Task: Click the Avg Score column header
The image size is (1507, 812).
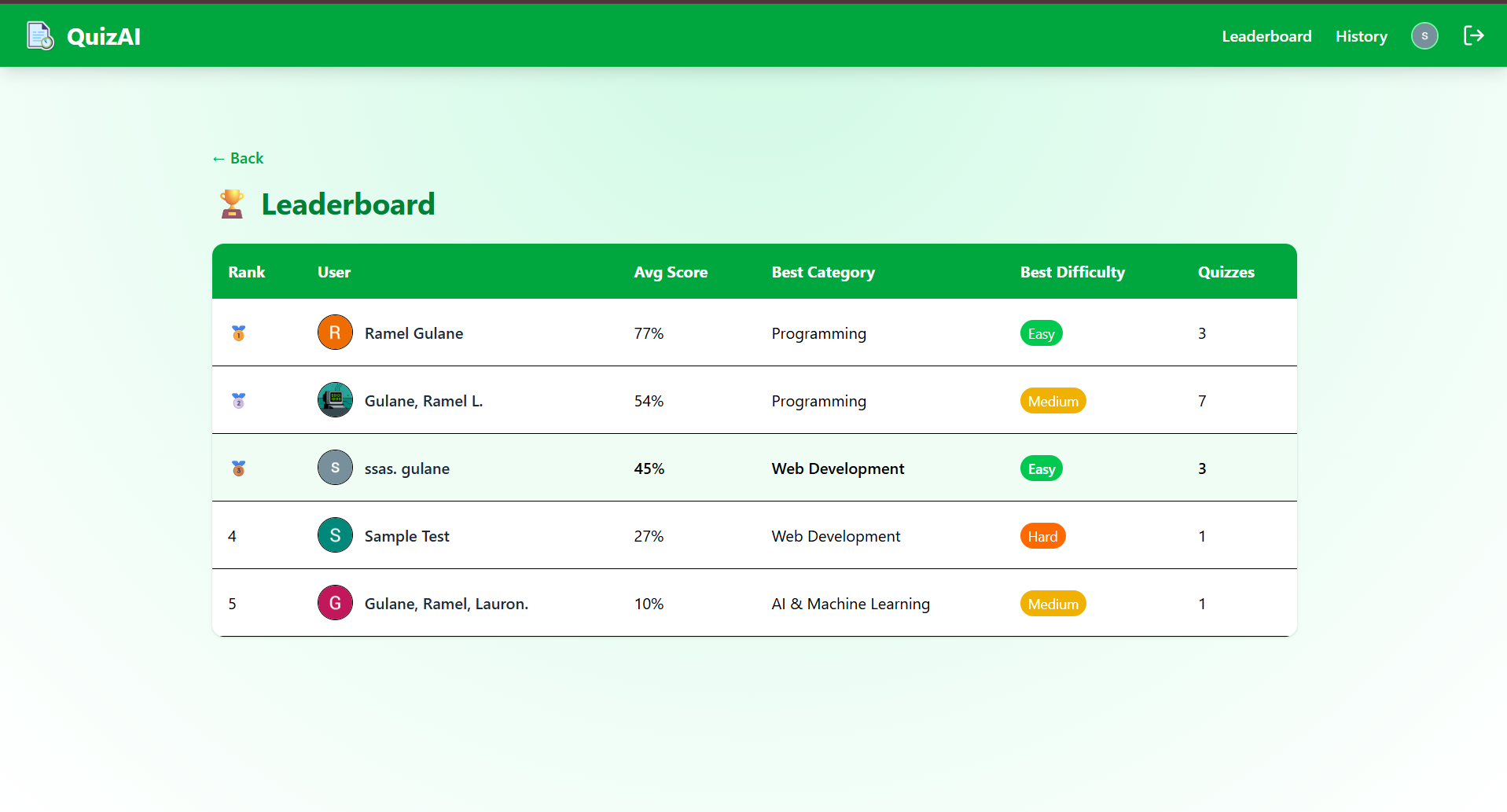Action: (x=671, y=272)
